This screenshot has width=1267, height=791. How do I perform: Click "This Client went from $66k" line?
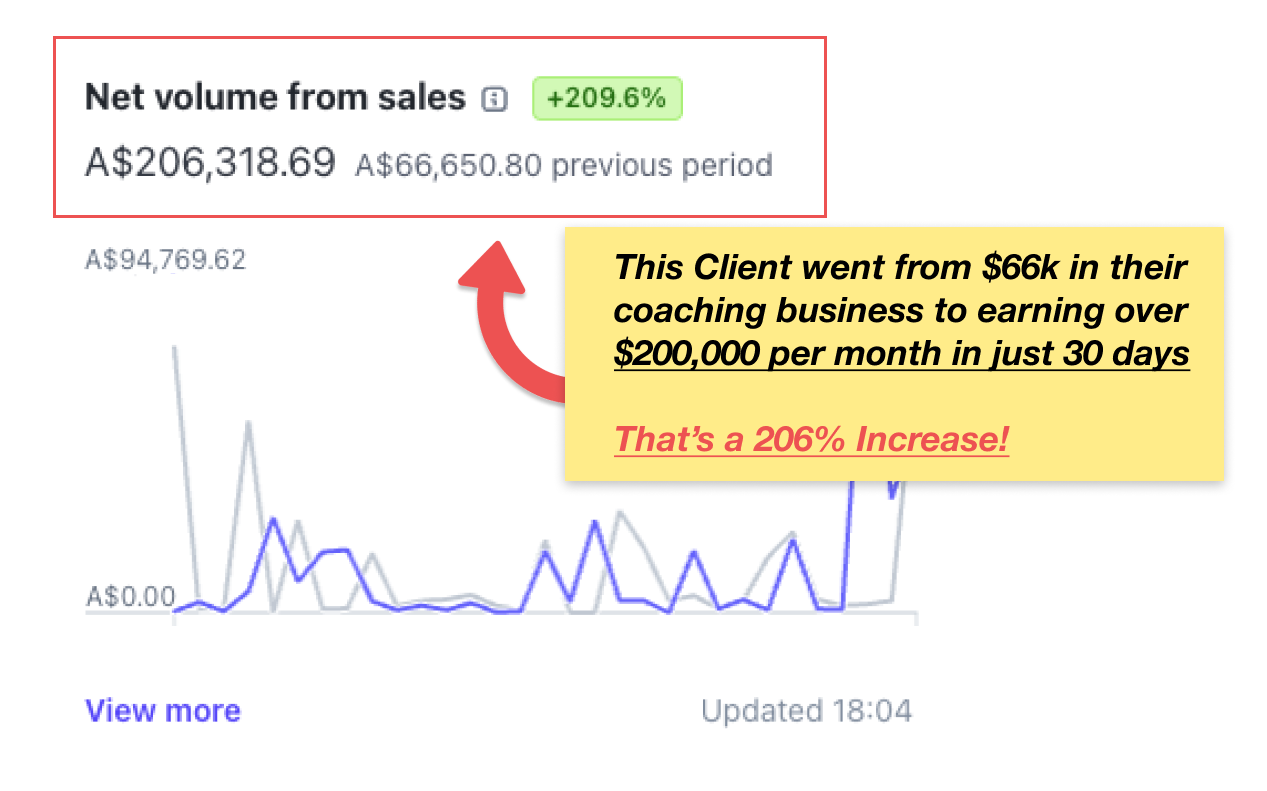click(x=900, y=268)
